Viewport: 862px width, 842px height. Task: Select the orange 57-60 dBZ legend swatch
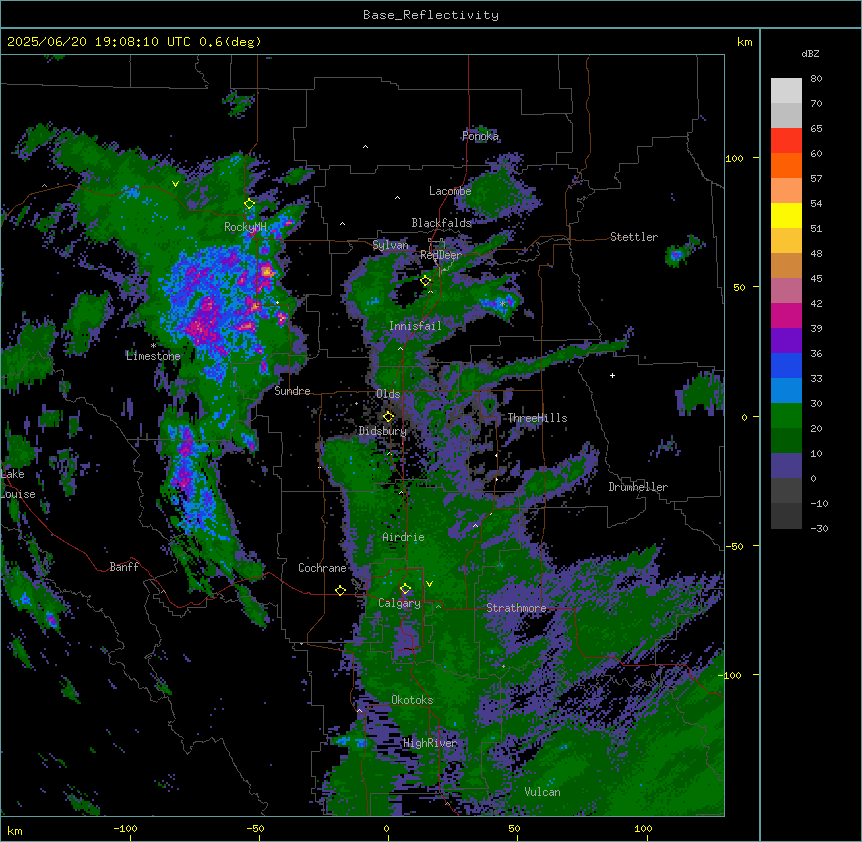(786, 165)
